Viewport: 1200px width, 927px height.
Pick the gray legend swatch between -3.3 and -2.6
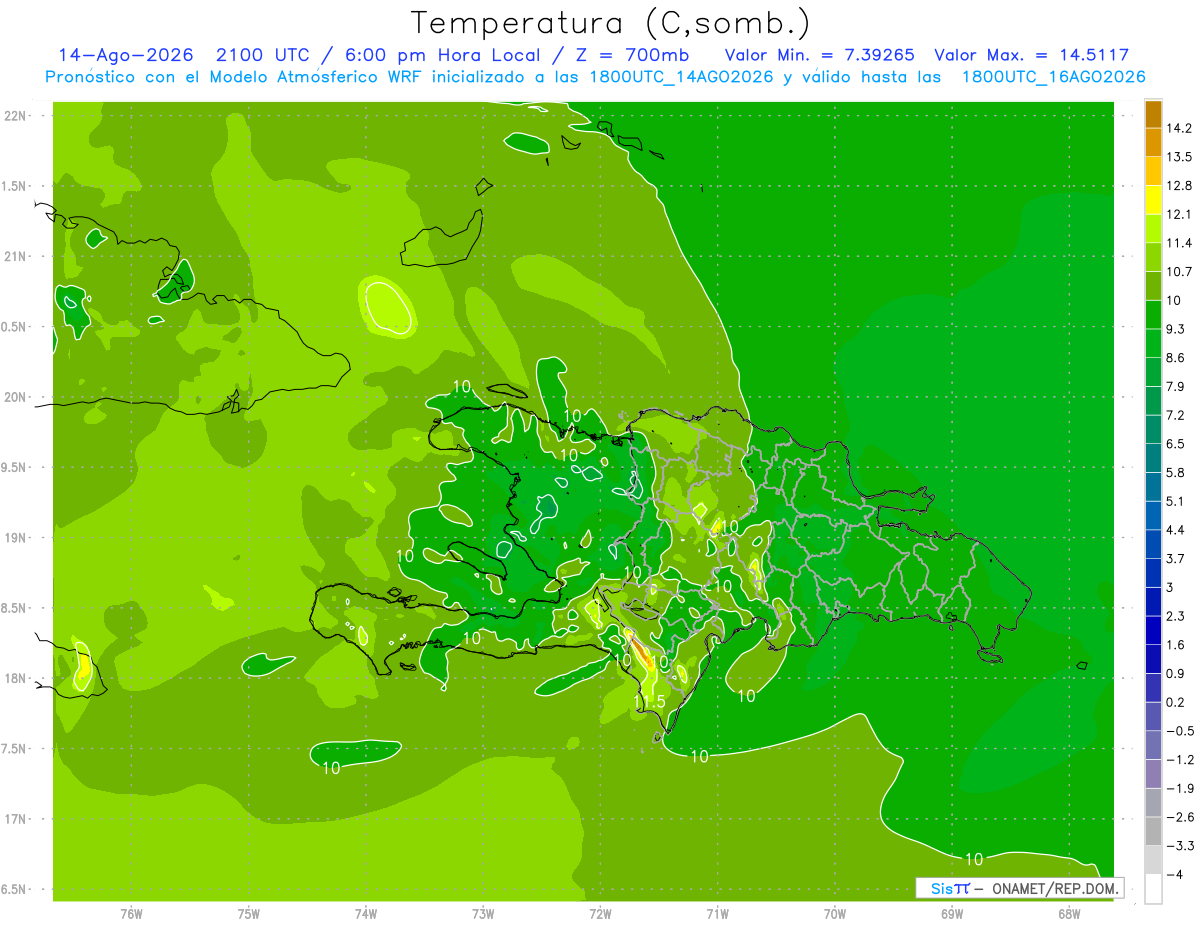(1153, 832)
